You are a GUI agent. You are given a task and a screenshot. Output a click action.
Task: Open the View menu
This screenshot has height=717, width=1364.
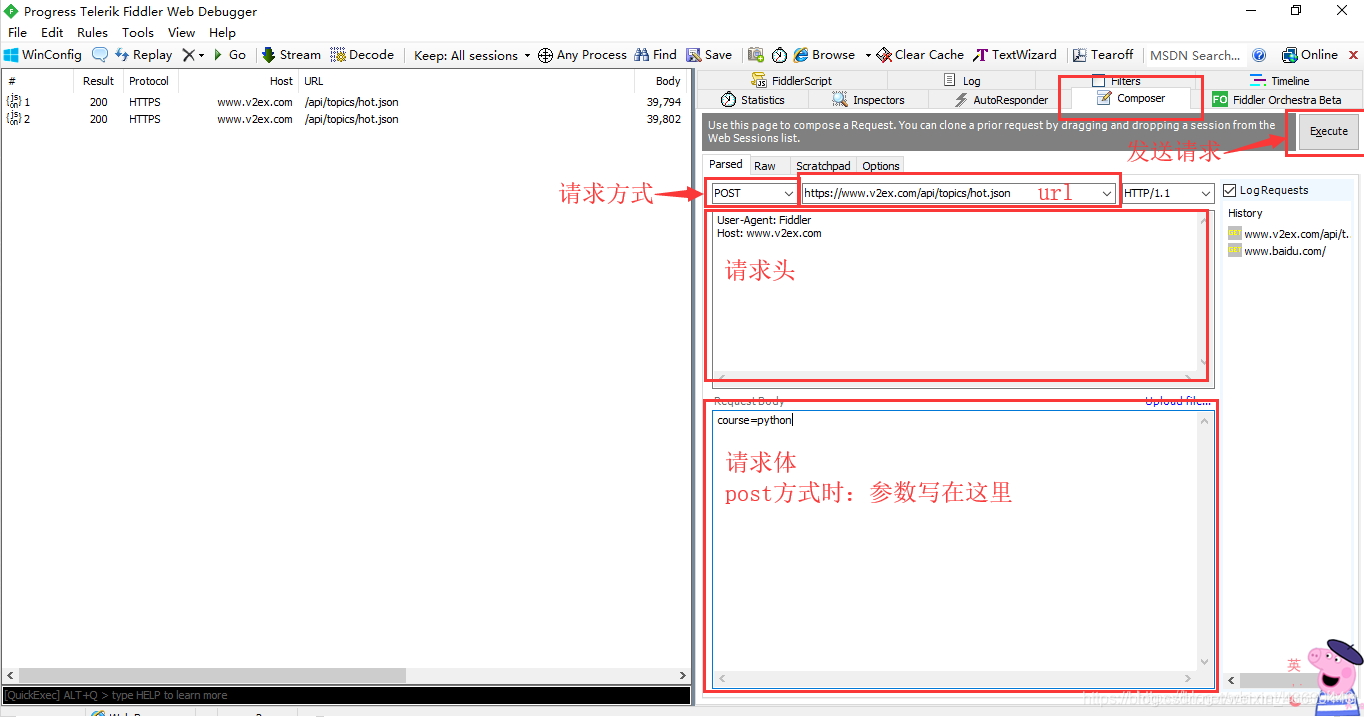click(181, 32)
